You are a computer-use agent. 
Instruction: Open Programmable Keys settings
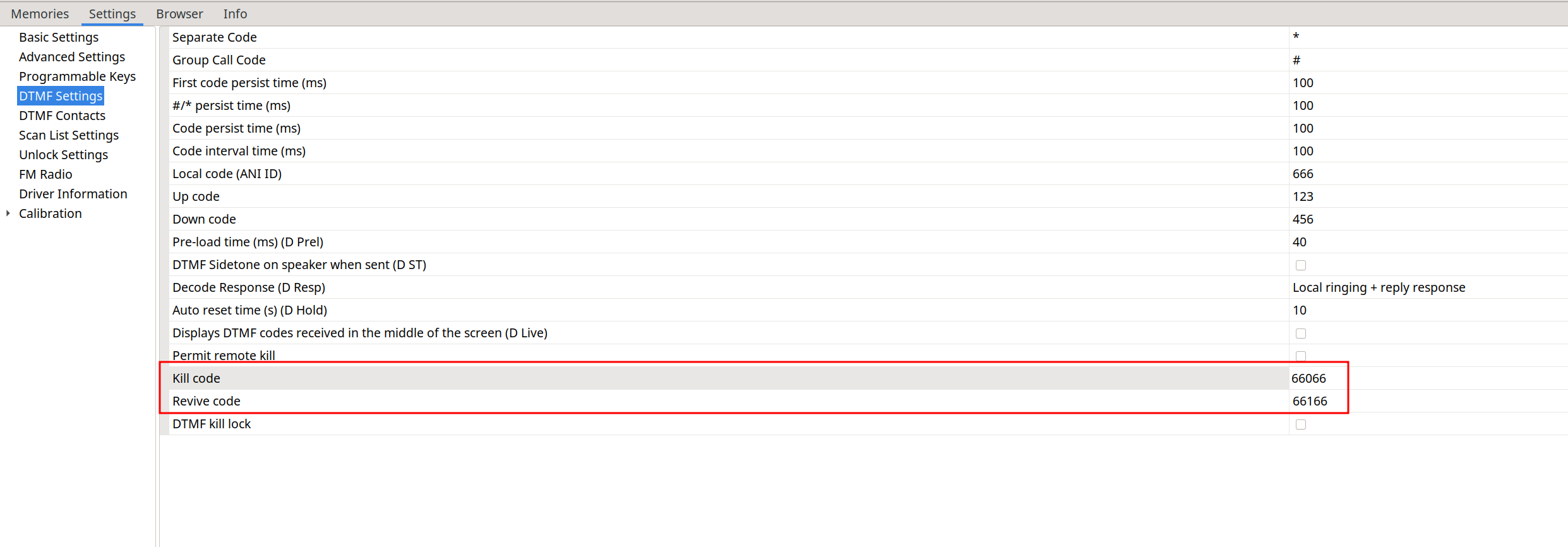tap(77, 76)
